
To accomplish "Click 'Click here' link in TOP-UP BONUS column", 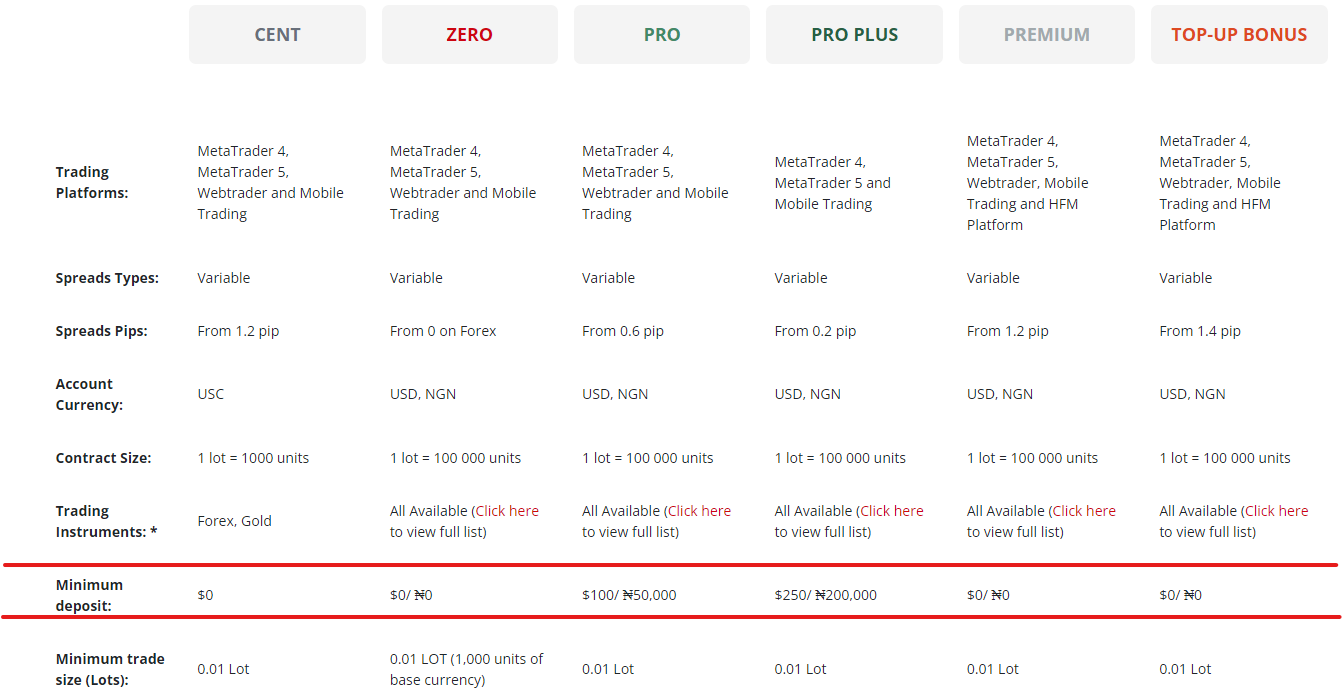I will 1276,511.
